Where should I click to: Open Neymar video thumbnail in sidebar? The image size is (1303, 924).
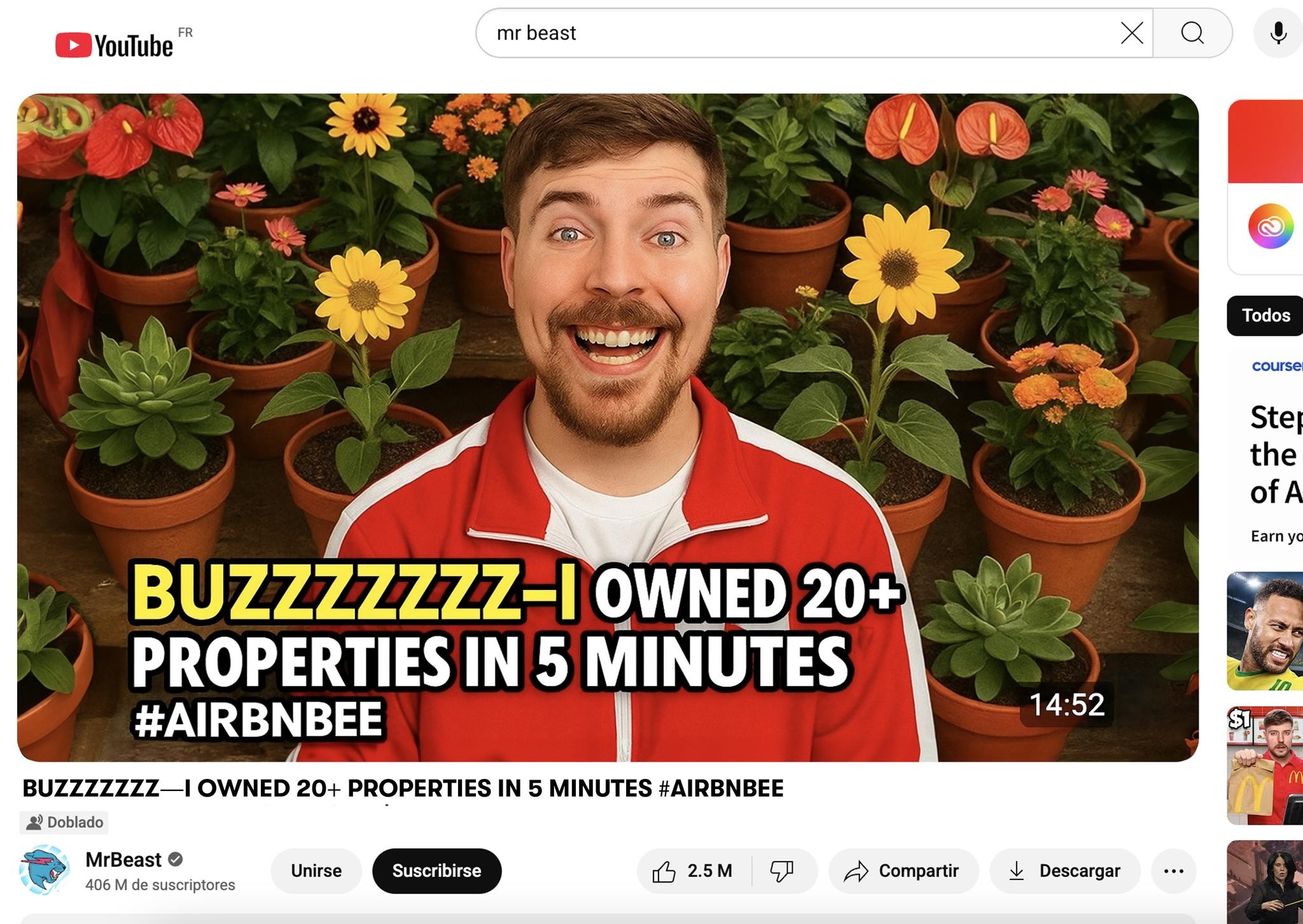[1265, 631]
